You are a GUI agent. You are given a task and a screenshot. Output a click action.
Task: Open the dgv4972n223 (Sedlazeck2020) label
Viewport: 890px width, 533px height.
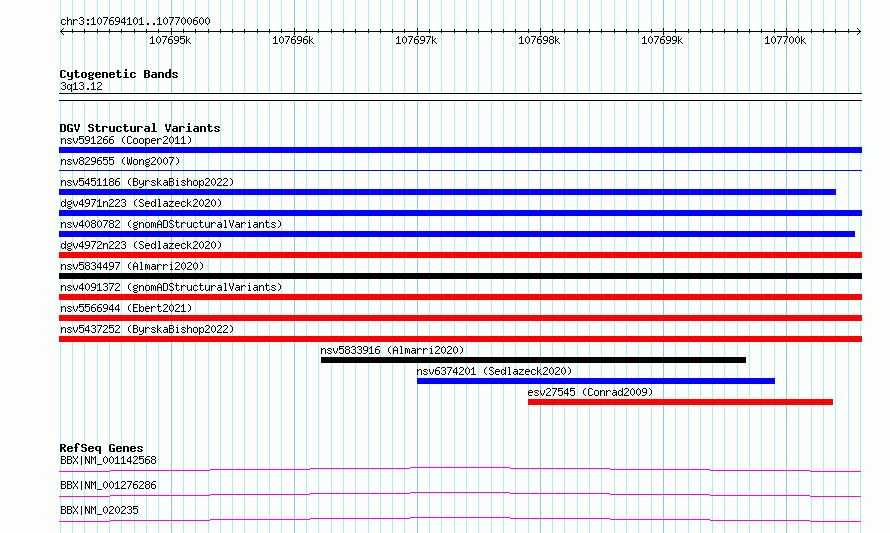(141, 245)
